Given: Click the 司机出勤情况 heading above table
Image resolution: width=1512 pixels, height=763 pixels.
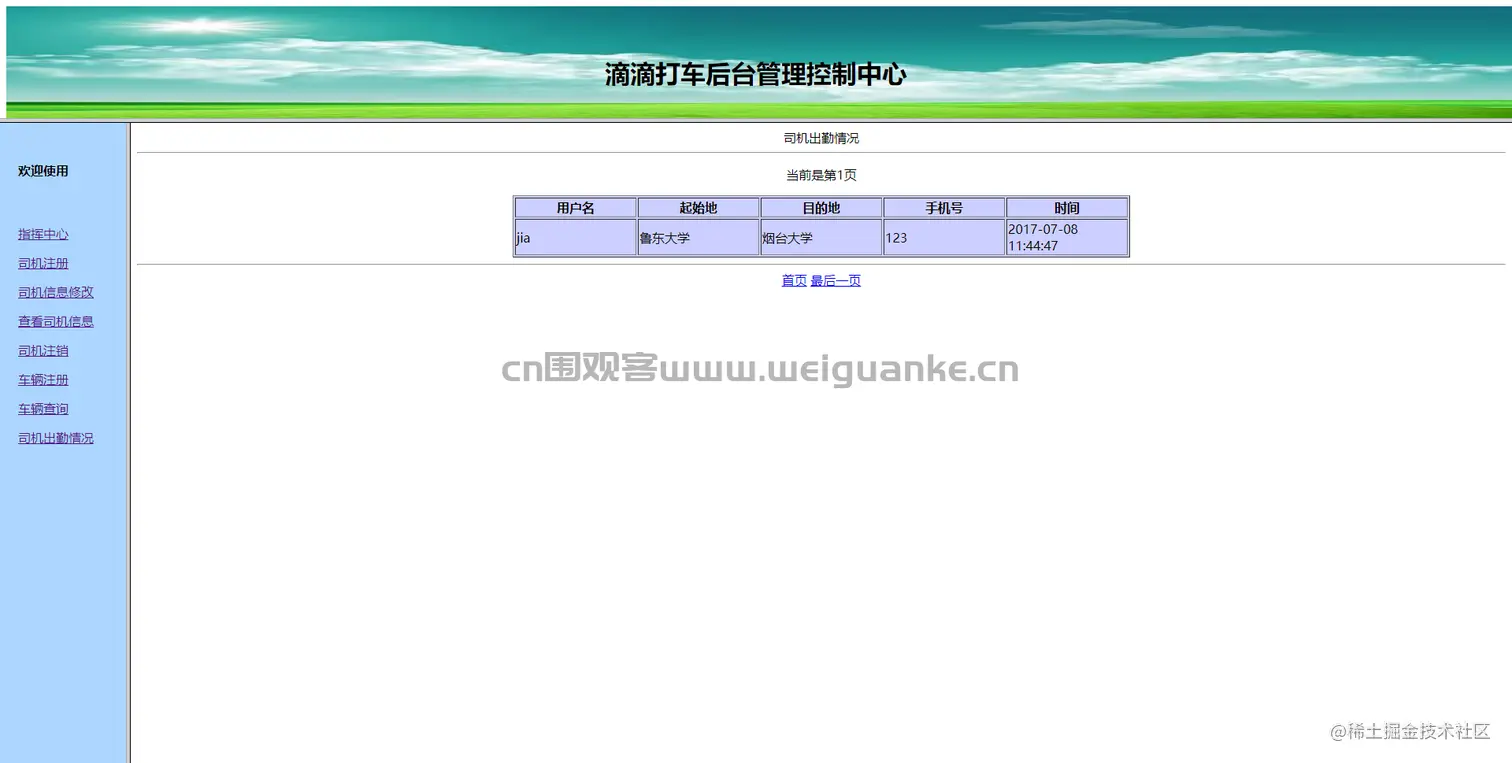Looking at the screenshot, I should pyautogui.click(x=821, y=138).
